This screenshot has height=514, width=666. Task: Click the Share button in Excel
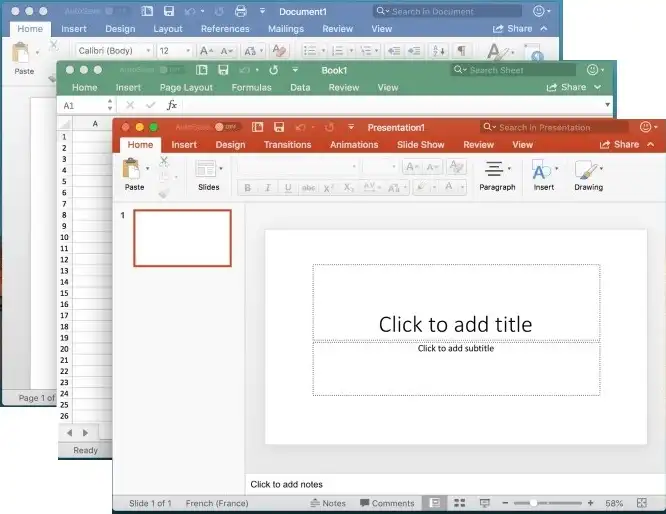(x=566, y=87)
